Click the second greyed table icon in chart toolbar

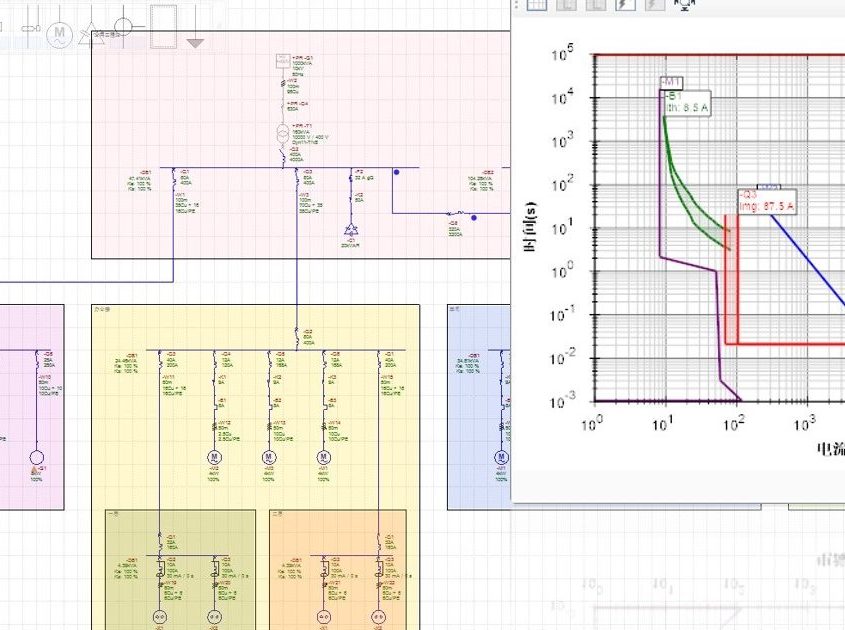click(x=565, y=4)
